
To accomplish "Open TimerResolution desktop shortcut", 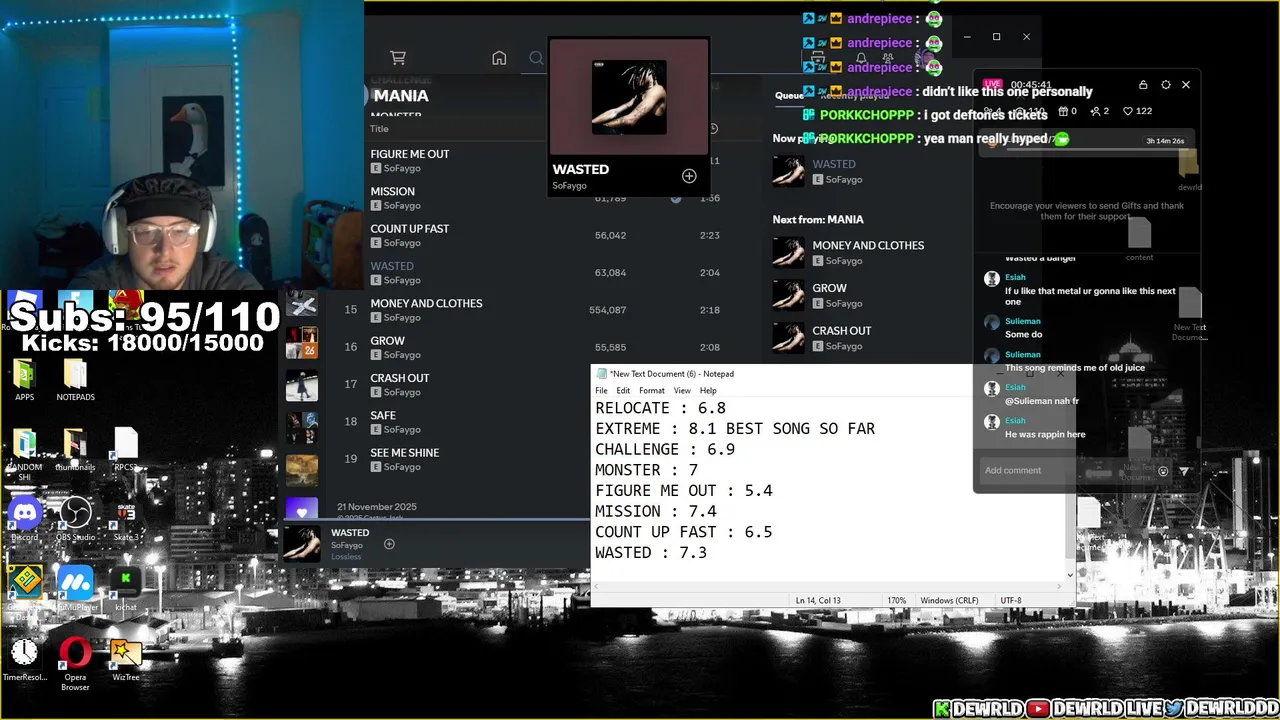I will (25, 660).
